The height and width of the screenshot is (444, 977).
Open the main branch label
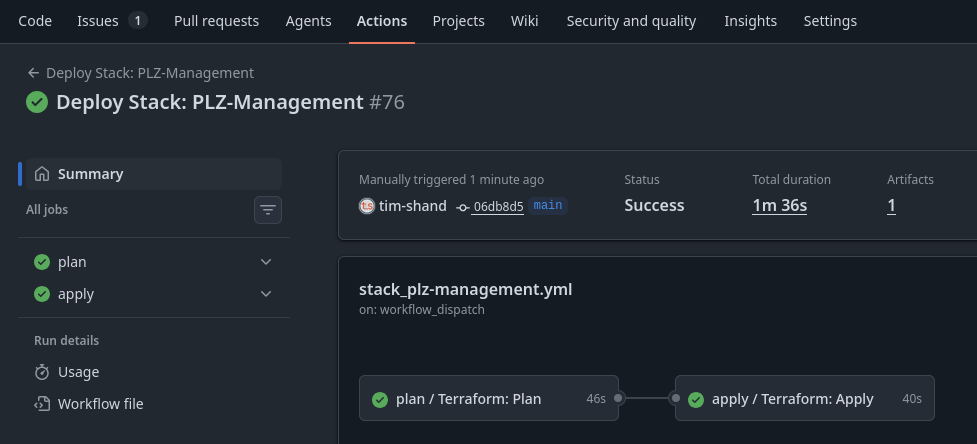point(548,205)
